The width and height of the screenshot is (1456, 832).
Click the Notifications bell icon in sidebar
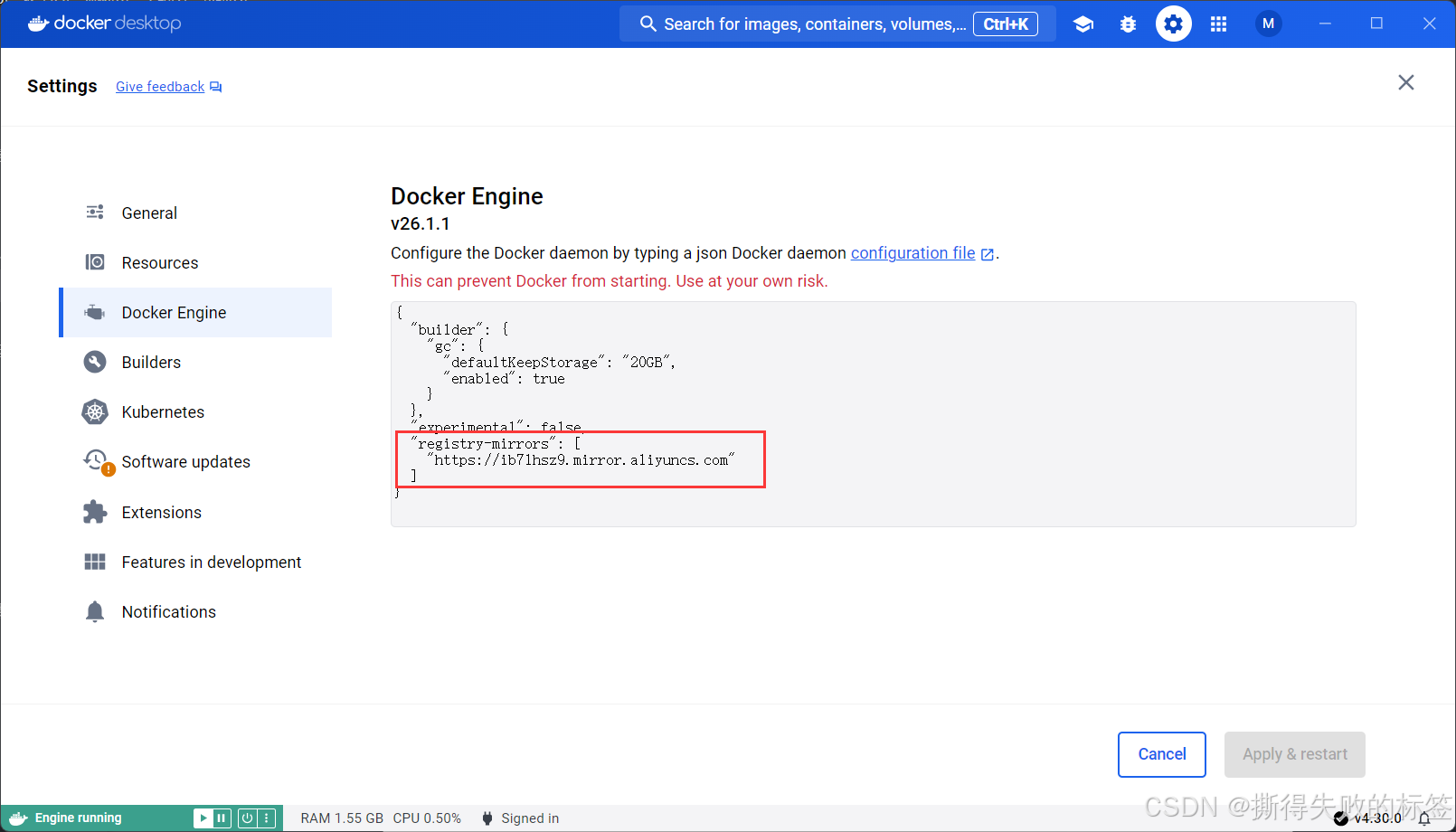95,611
